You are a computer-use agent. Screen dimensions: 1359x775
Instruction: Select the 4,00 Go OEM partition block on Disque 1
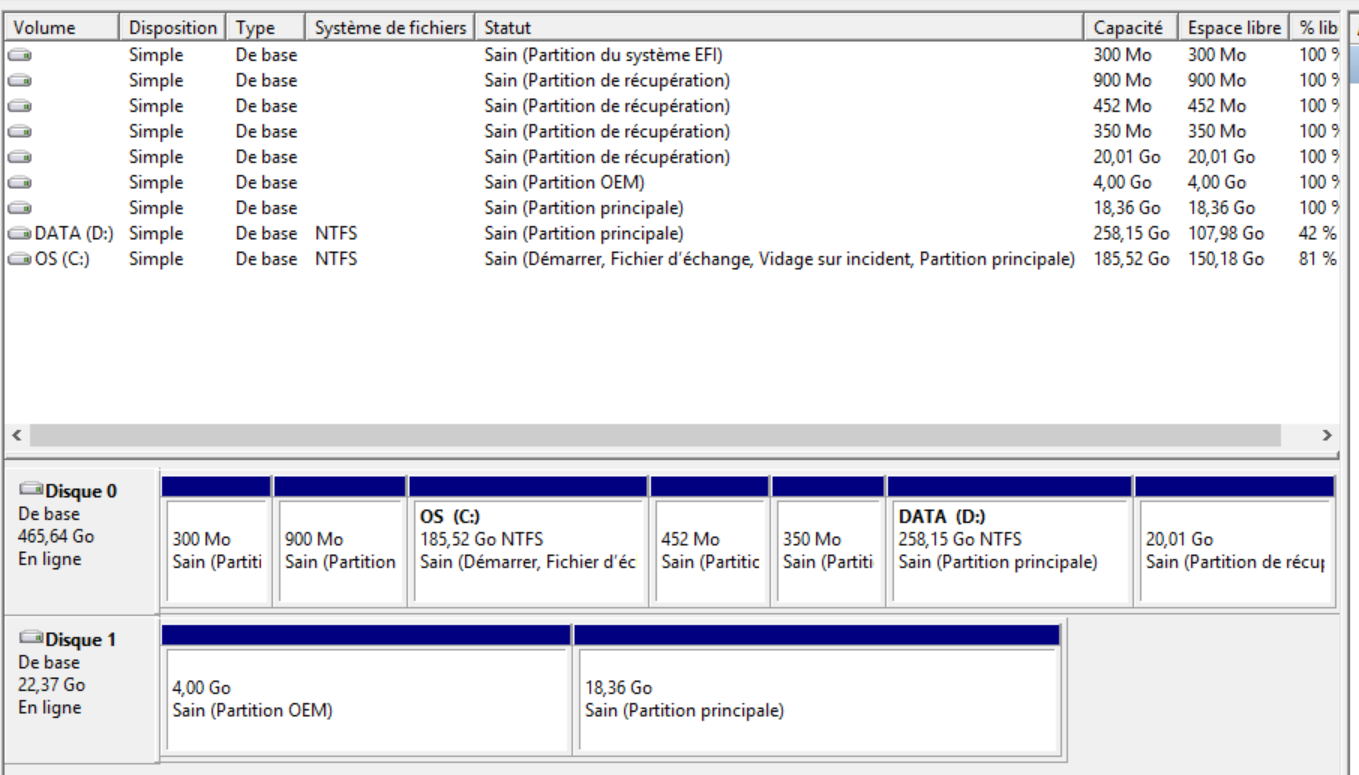tap(367, 700)
